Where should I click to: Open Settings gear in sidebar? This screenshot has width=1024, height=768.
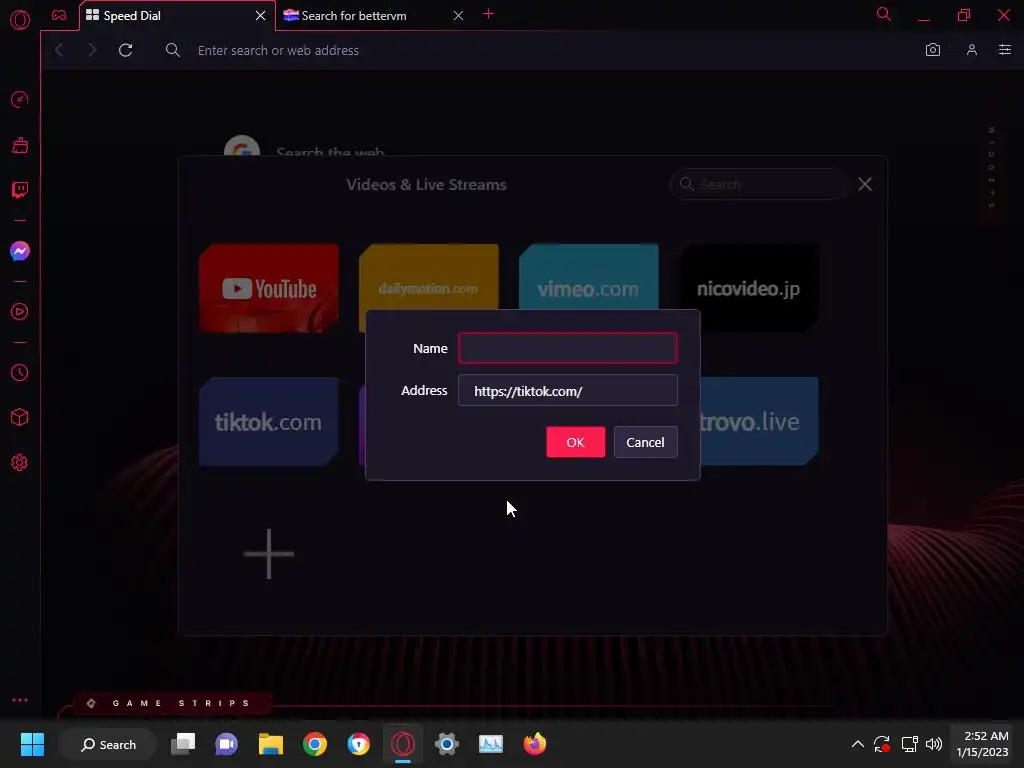coord(20,462)
